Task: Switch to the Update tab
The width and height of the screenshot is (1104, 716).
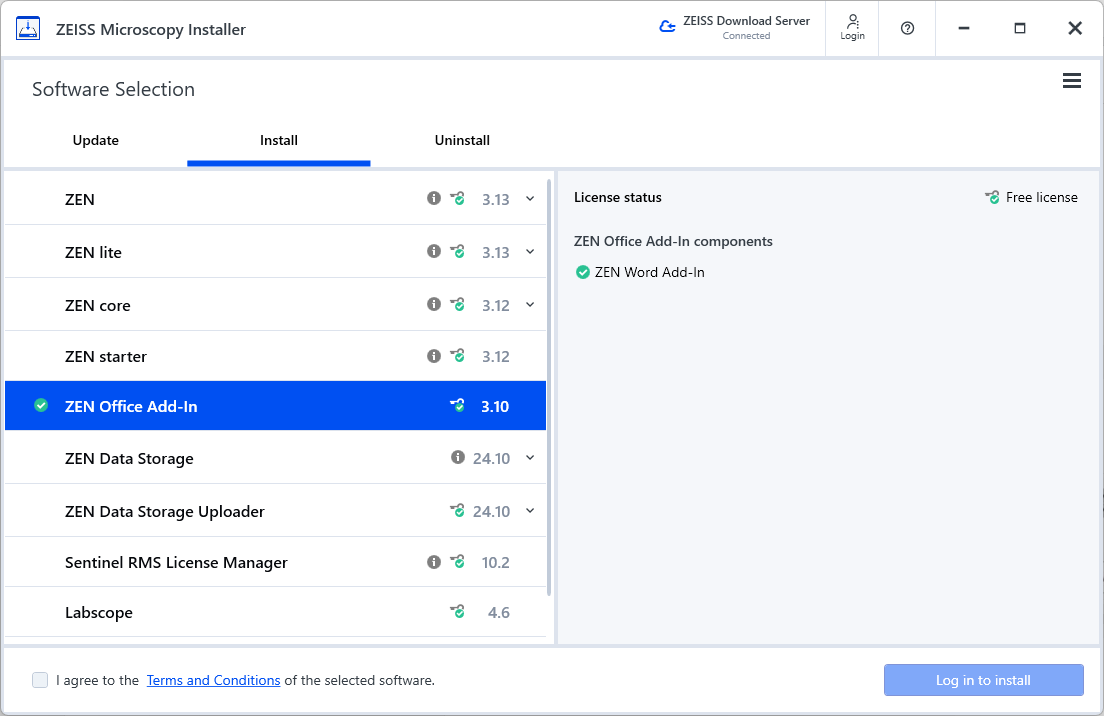Action: tap(96, 140)
